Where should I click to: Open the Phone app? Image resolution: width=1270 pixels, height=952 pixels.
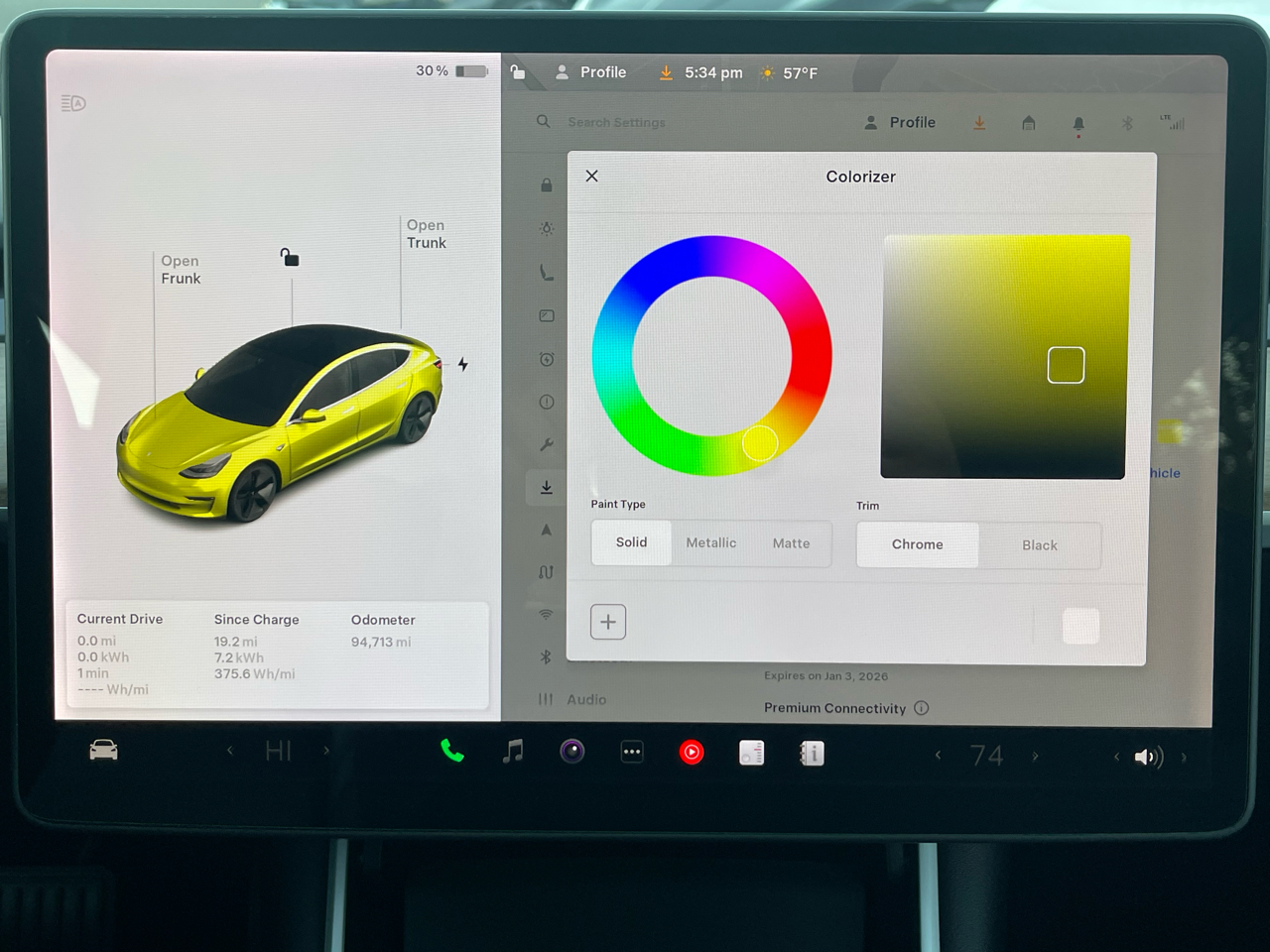click(452, 752)
